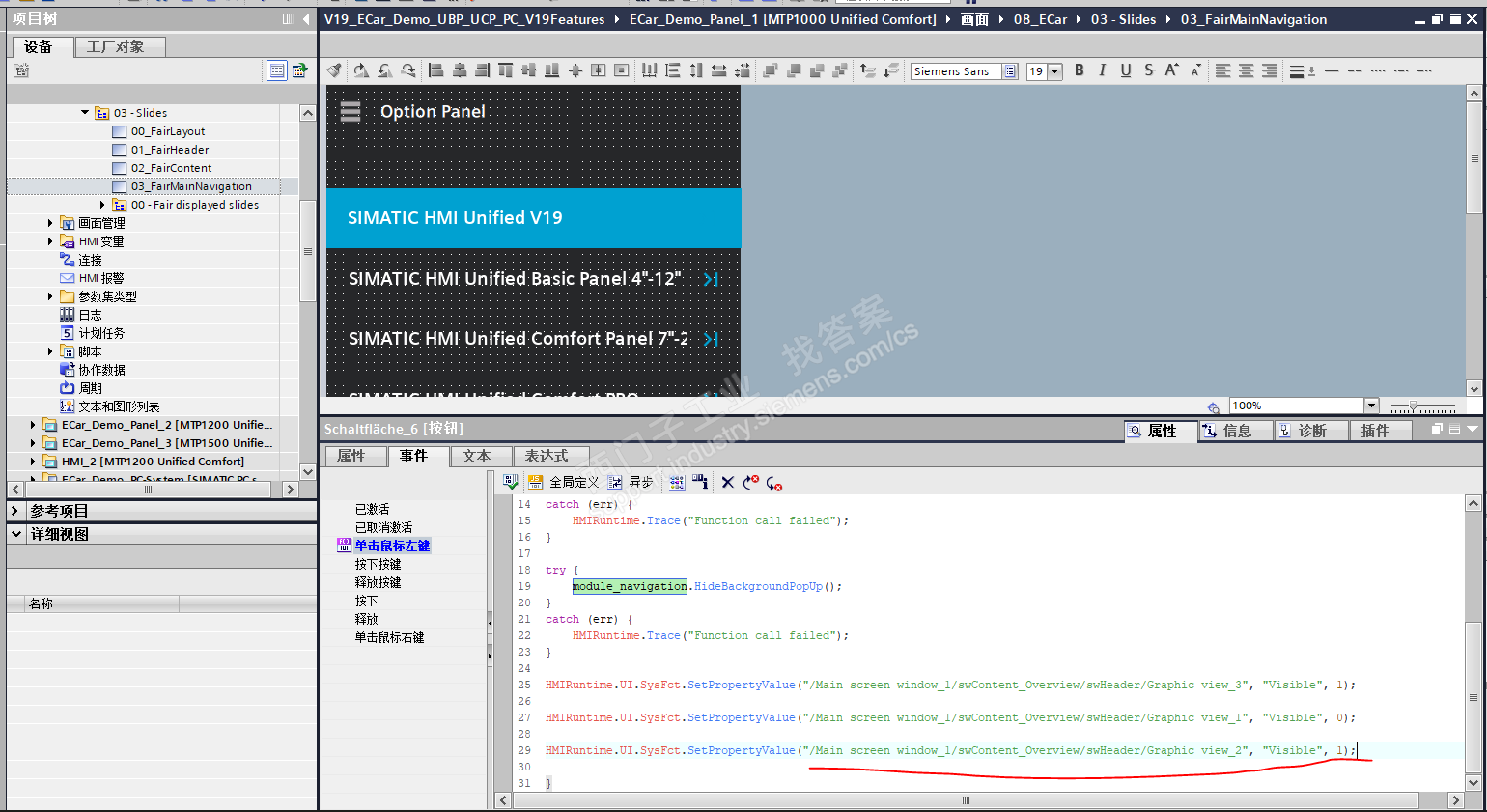The width and height of the screenshot is (1487, 812).
Task: Open the Siemens Sans font list
Action: (1010, 71)
